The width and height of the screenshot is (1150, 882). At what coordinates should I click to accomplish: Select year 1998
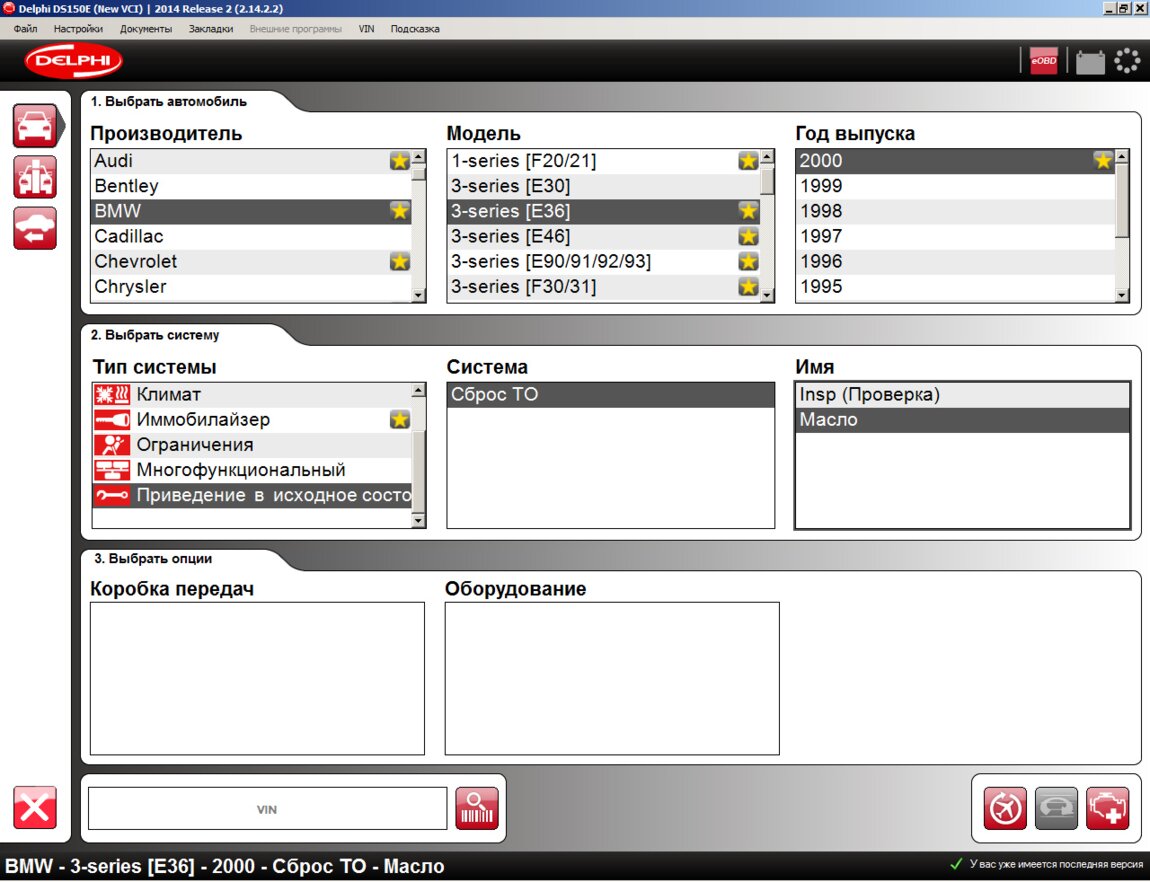(956, 211)
